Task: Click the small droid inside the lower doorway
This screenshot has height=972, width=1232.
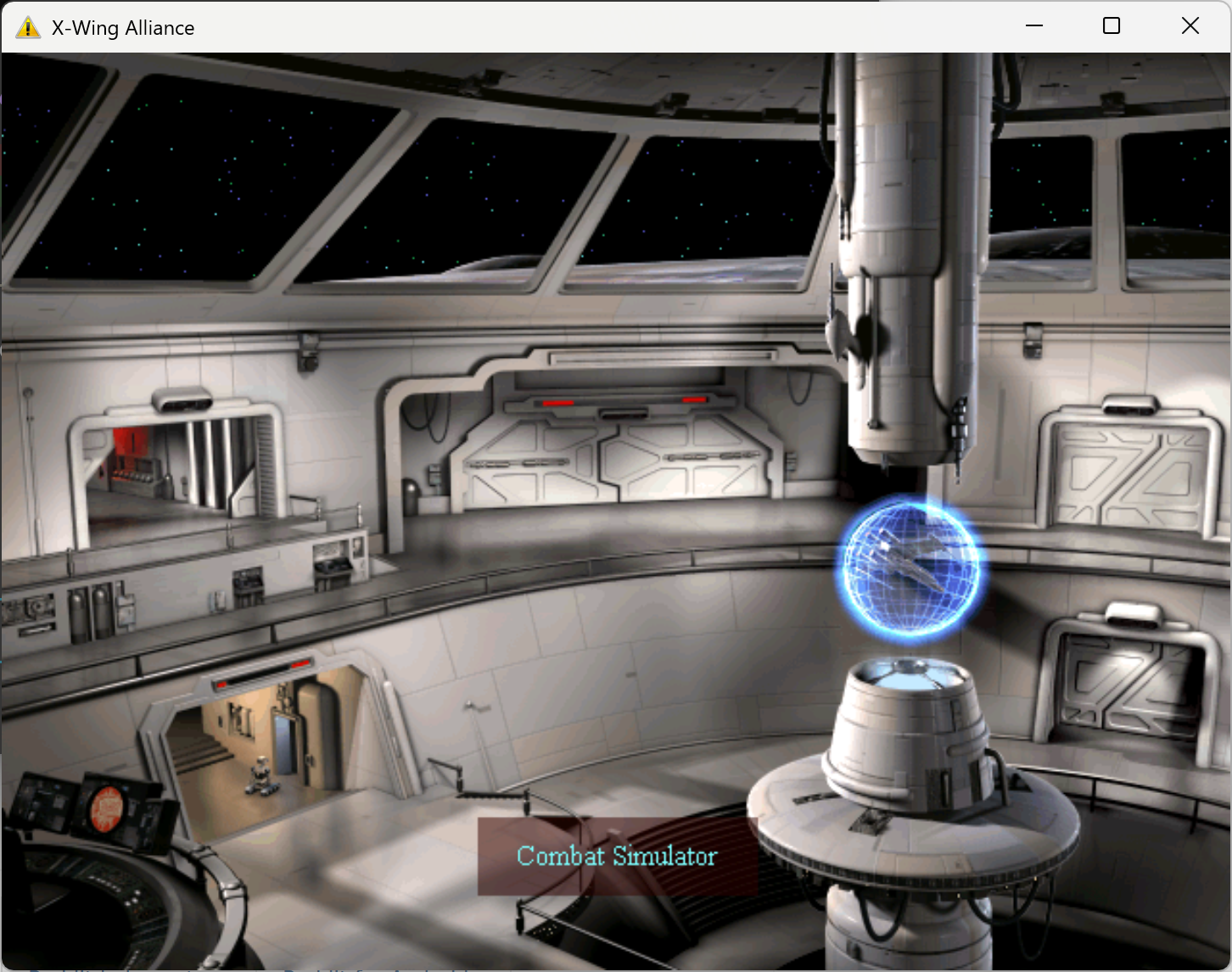Action: click(x=260, y=775)
